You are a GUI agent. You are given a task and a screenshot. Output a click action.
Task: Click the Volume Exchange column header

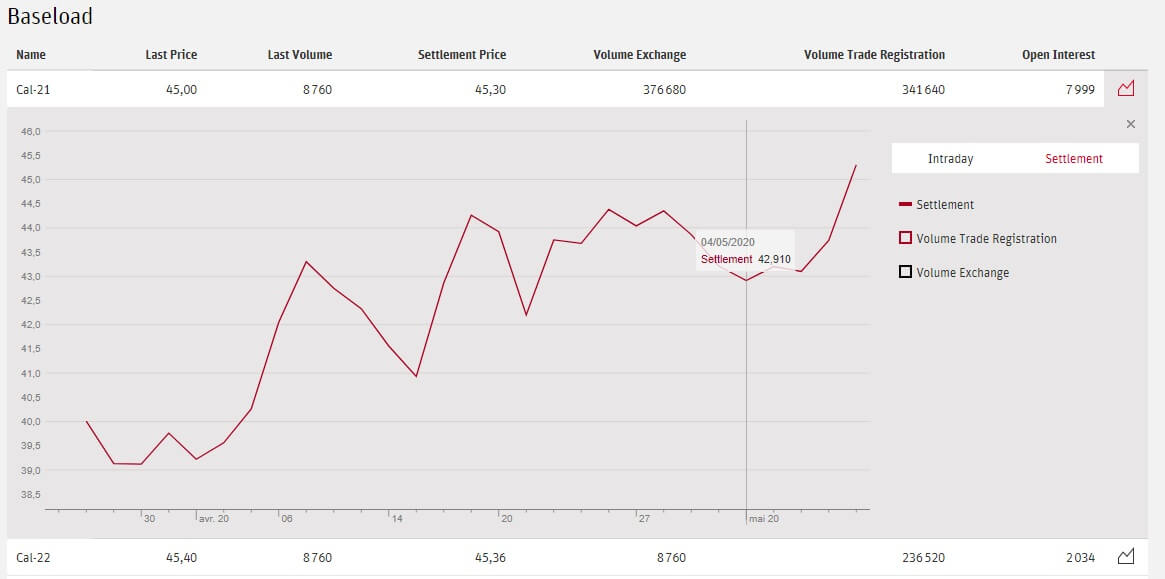tap(640, 55)
